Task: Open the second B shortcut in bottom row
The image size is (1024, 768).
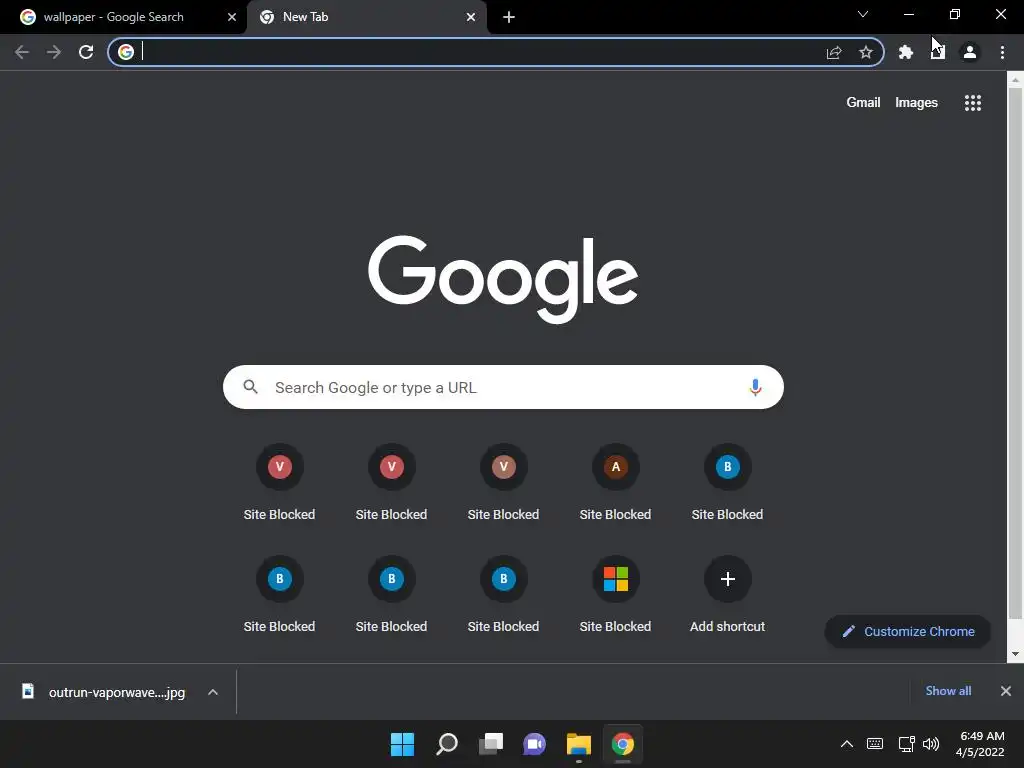Action: coord(391,579)
